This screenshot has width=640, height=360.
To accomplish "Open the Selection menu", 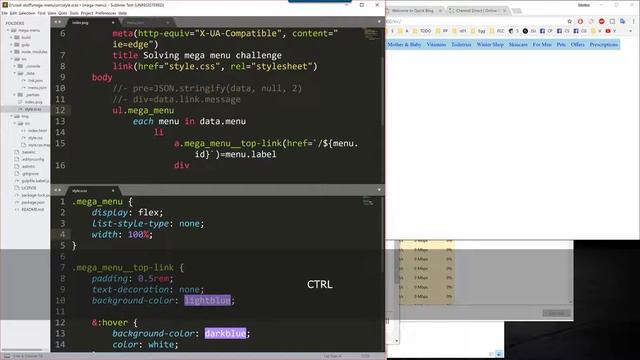I will tap(27, 13).
